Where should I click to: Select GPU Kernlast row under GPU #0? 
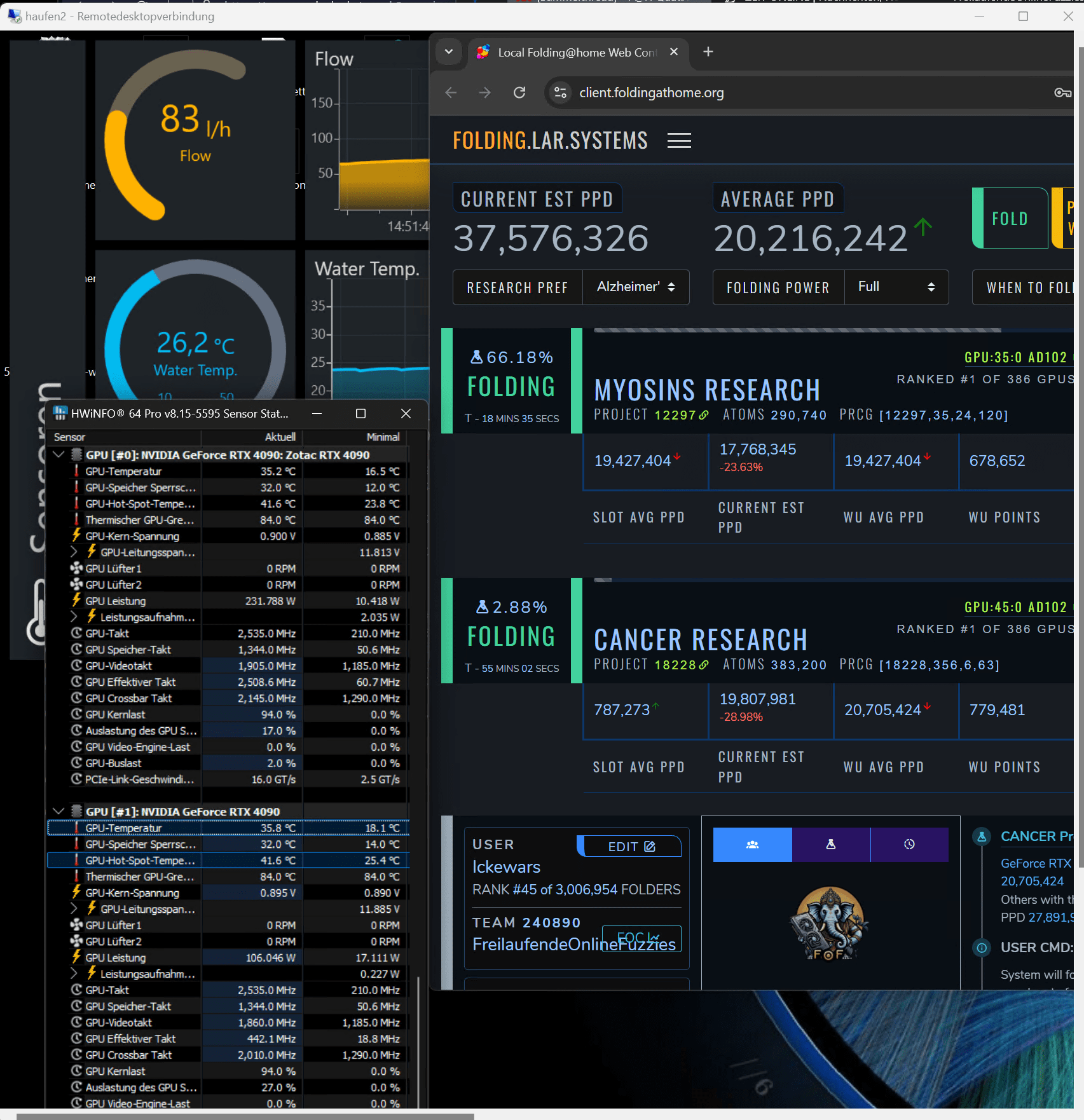tap(228, 714)
